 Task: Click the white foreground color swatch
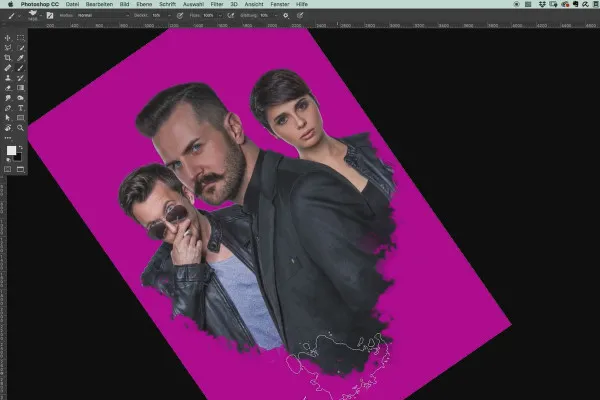[11, 150]
